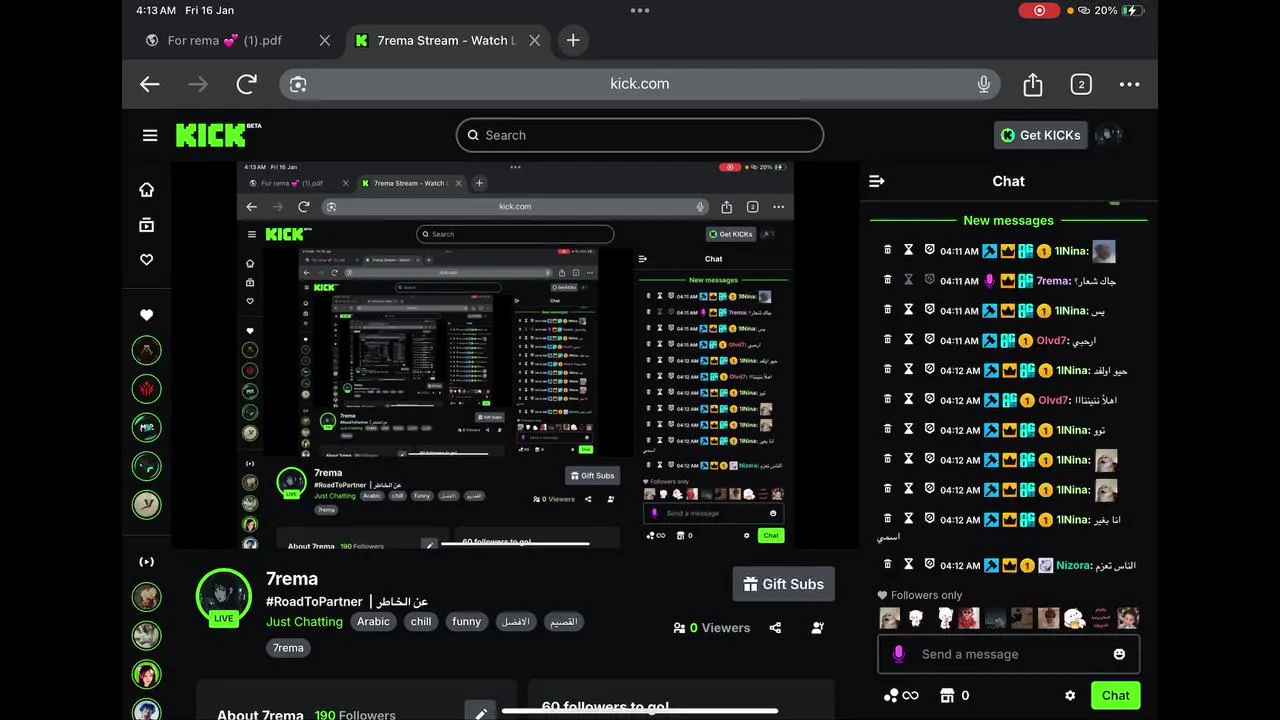Screen dimensions: 1280x720
Task: Click the Get KICKs button
Action: click(1040, 135)
